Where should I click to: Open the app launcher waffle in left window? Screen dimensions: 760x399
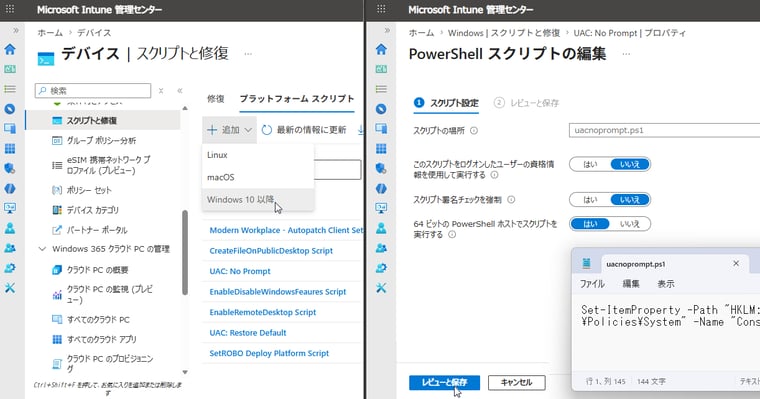(10, 9)
